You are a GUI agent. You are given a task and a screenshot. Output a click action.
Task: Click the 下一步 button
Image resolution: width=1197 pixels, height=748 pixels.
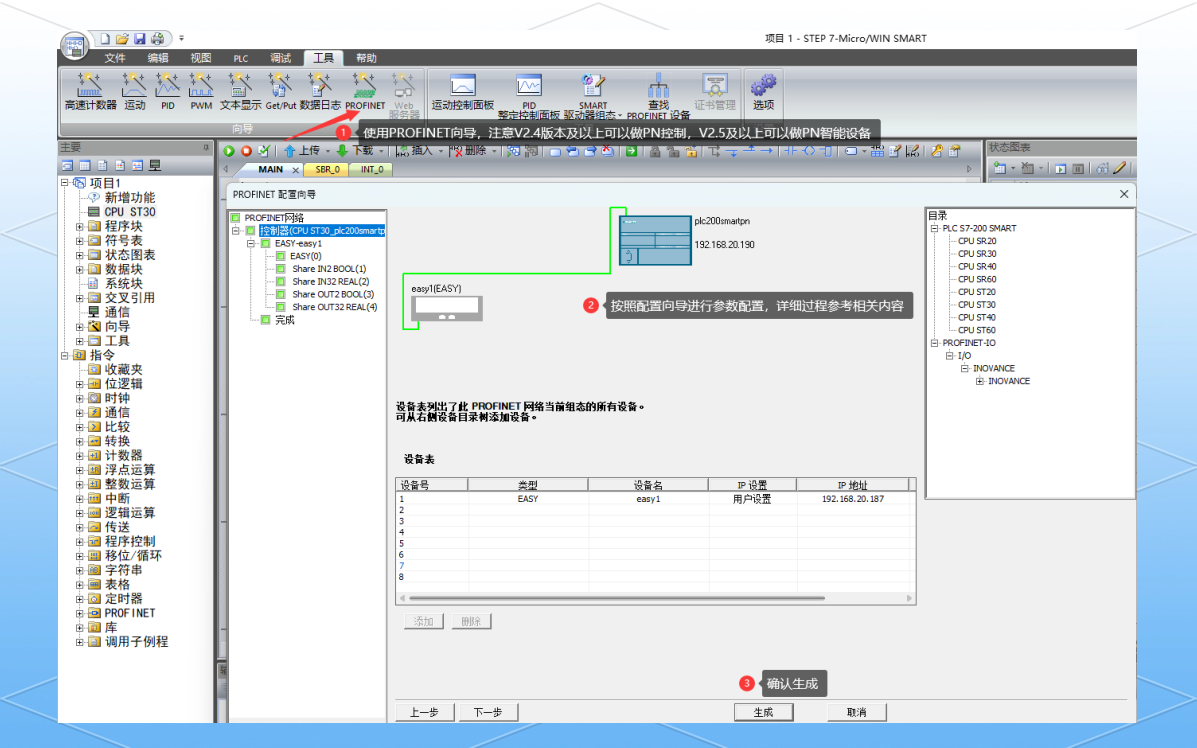(x=487, y=712)
